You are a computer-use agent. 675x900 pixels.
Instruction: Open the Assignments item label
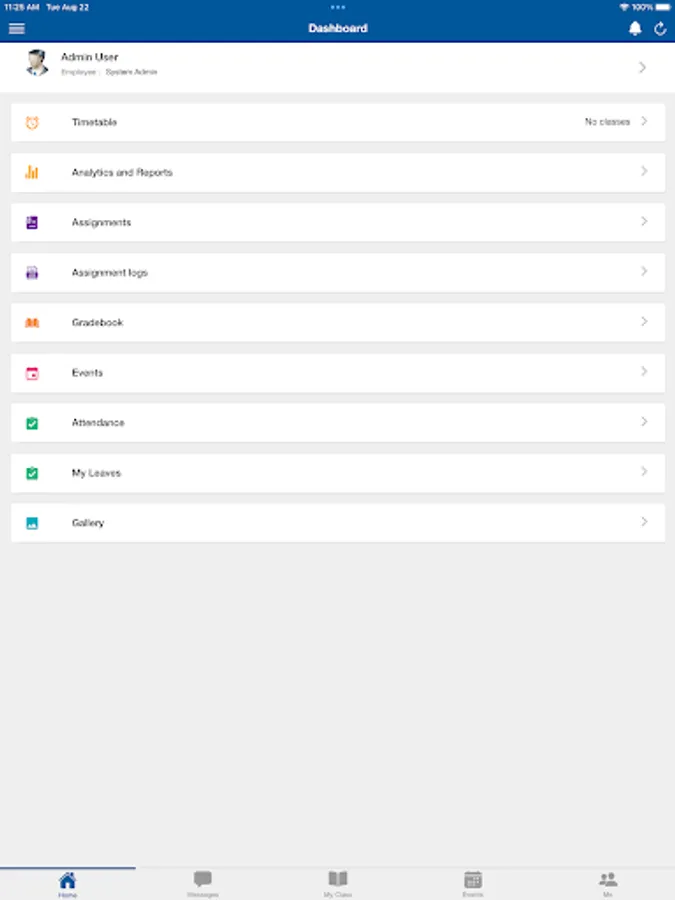101,223
